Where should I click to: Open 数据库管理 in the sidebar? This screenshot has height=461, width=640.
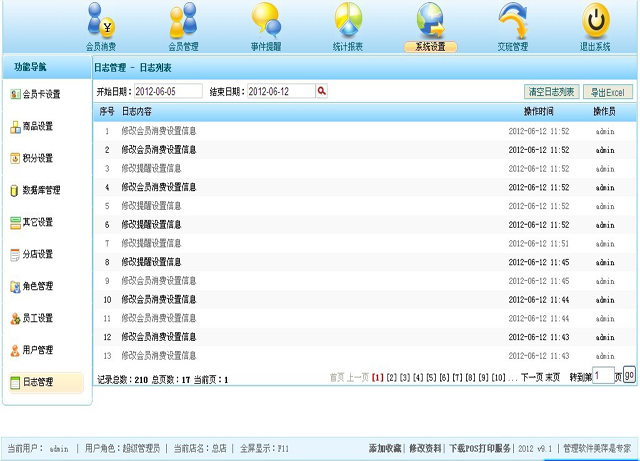point(42,190)
